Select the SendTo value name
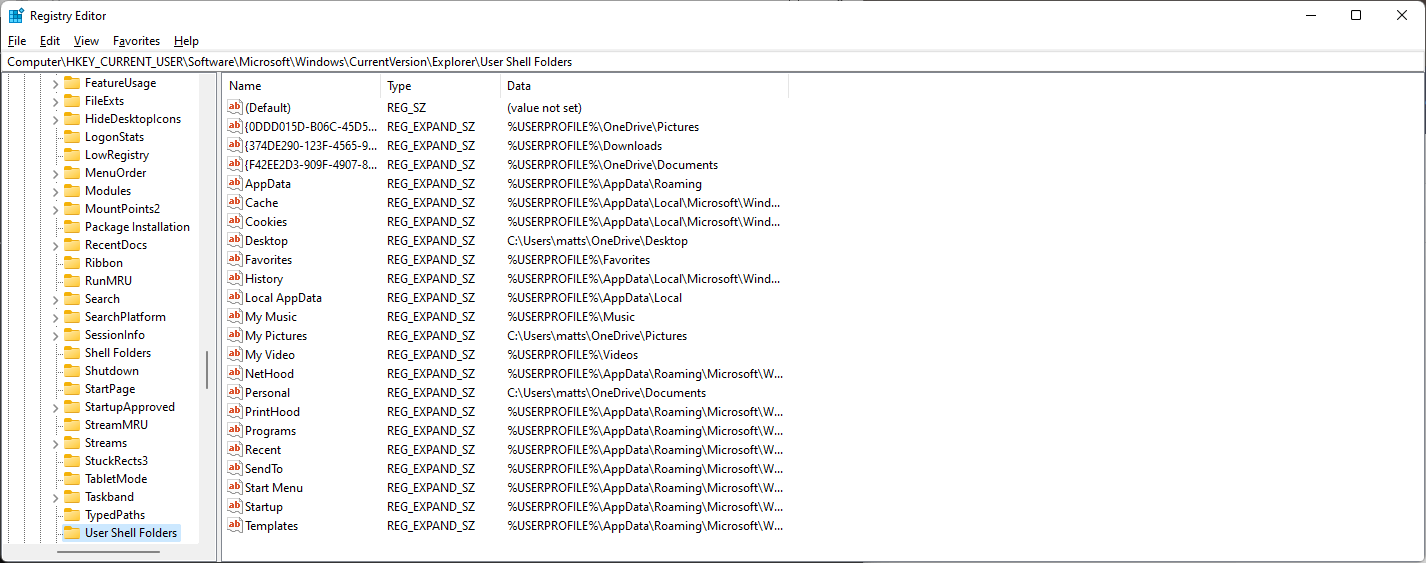The image size is (1426, 563). [264, 468]
